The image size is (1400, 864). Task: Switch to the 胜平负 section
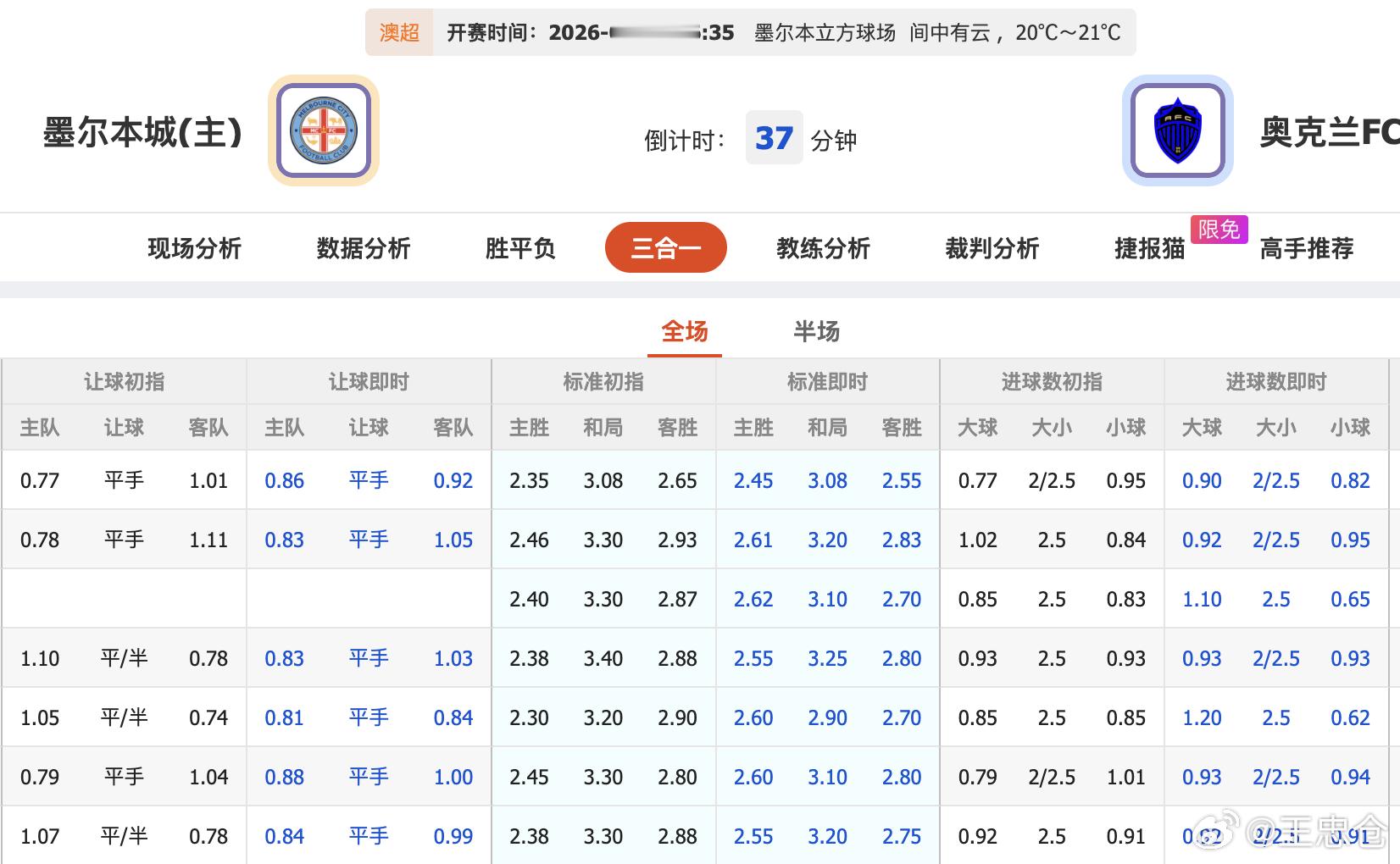(x=519, y=248)
